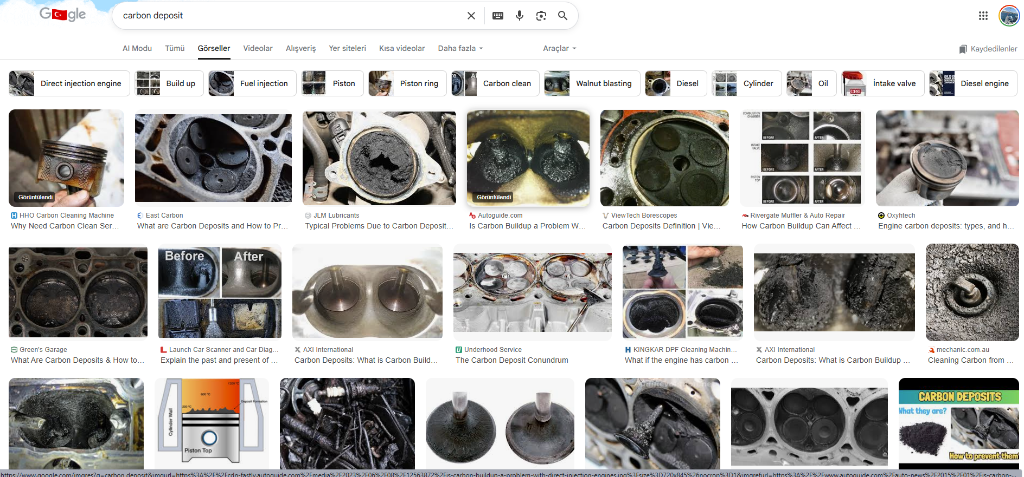Open the Autoguide.com carbon buildup image
The width and height of the screenshot is (1024, 477).
click(x=528, y=158)
